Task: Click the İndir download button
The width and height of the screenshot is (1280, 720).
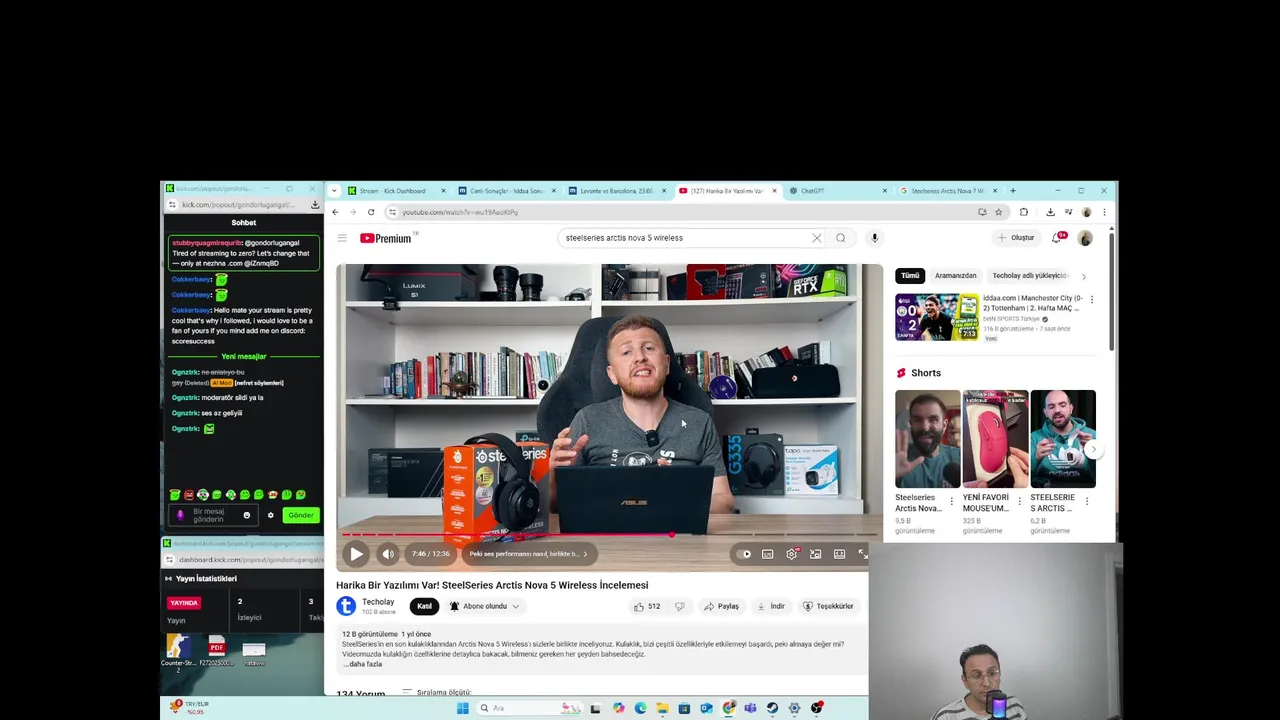Action: point(771,606)
